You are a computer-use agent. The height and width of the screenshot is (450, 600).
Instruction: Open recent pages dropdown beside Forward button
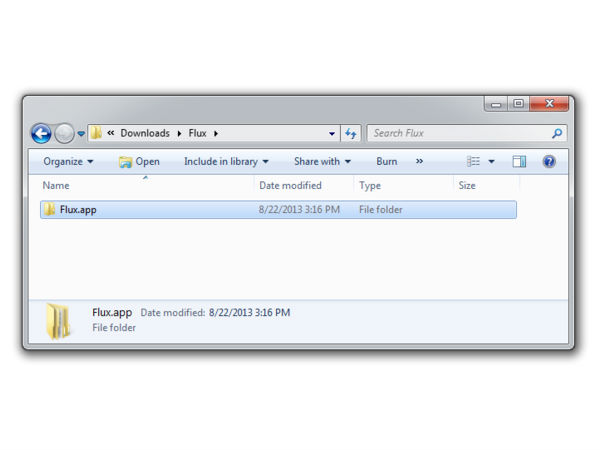click(81, 134)
